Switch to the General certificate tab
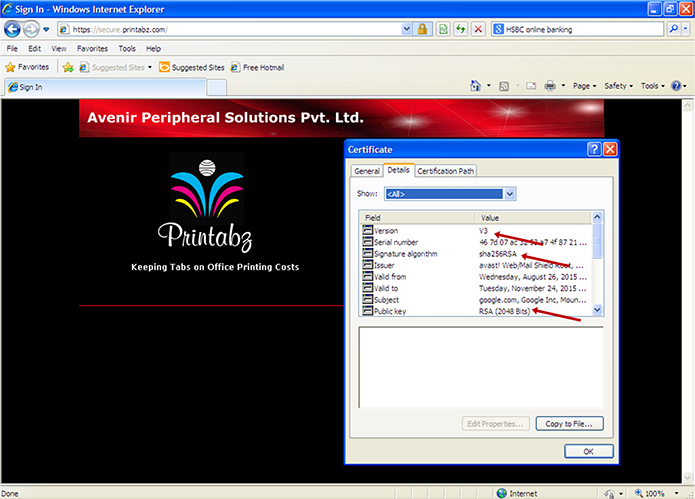Image resolution: width=695 pixels, height=499 pixels. coord(366,171)
